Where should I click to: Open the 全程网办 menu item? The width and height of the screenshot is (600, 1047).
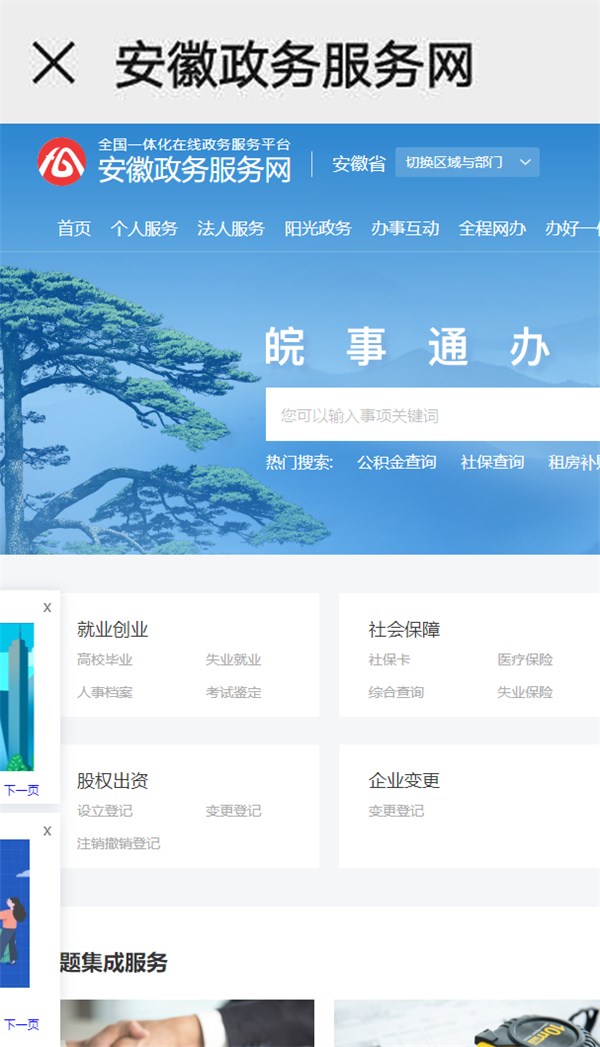pyautogui.click(x=492, y=228)
